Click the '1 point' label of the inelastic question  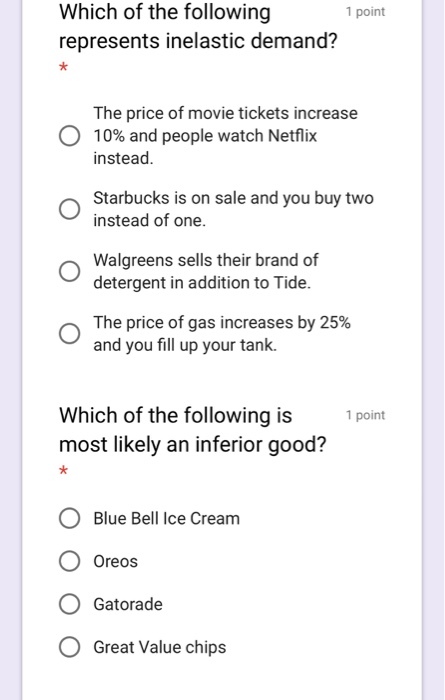[x=366, y=12]
